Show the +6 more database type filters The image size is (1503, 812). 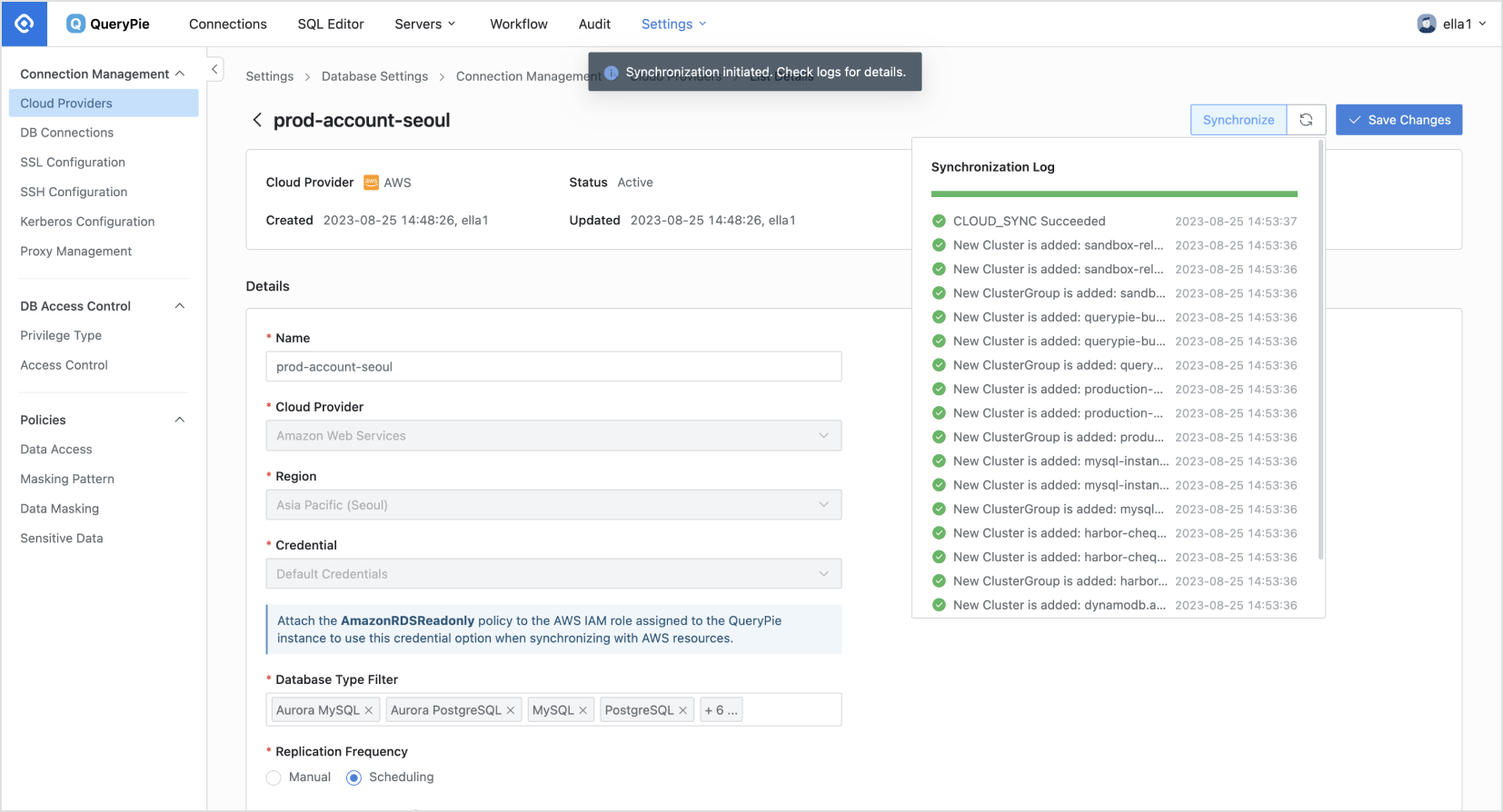[x=722, y=710]
